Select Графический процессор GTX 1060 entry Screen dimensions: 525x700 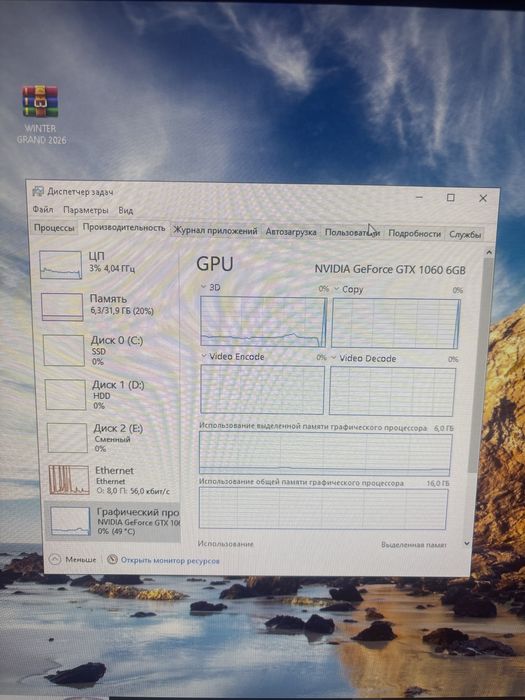pos(113,521)
